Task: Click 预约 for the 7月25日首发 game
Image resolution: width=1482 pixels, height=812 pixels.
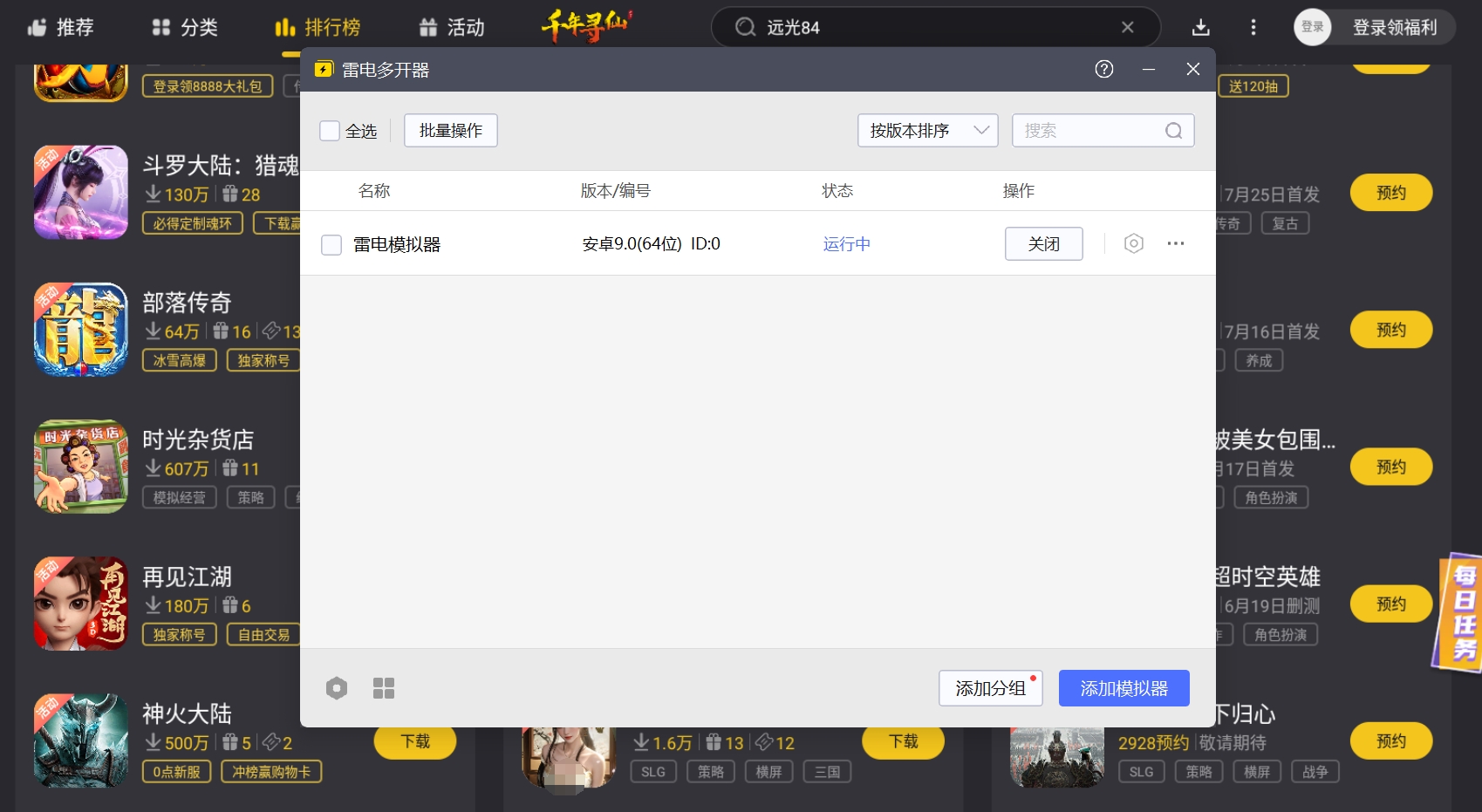Action: [1391, 193]
